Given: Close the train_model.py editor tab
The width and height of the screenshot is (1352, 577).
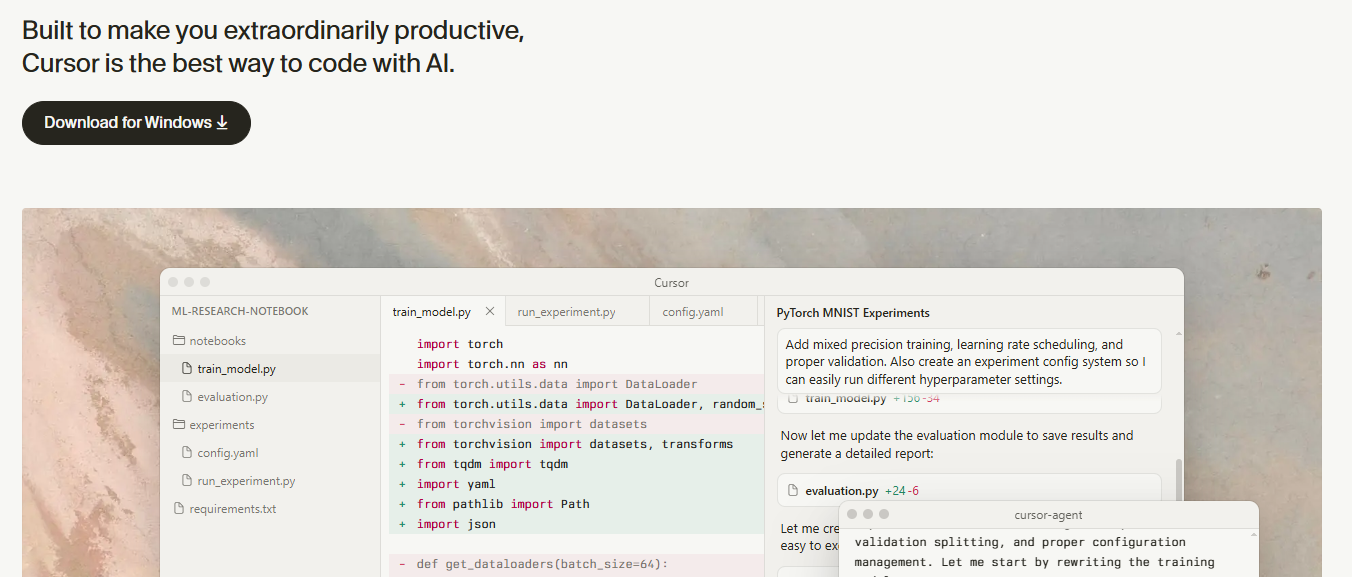Looking at the screenshot, I should [490, 312].
